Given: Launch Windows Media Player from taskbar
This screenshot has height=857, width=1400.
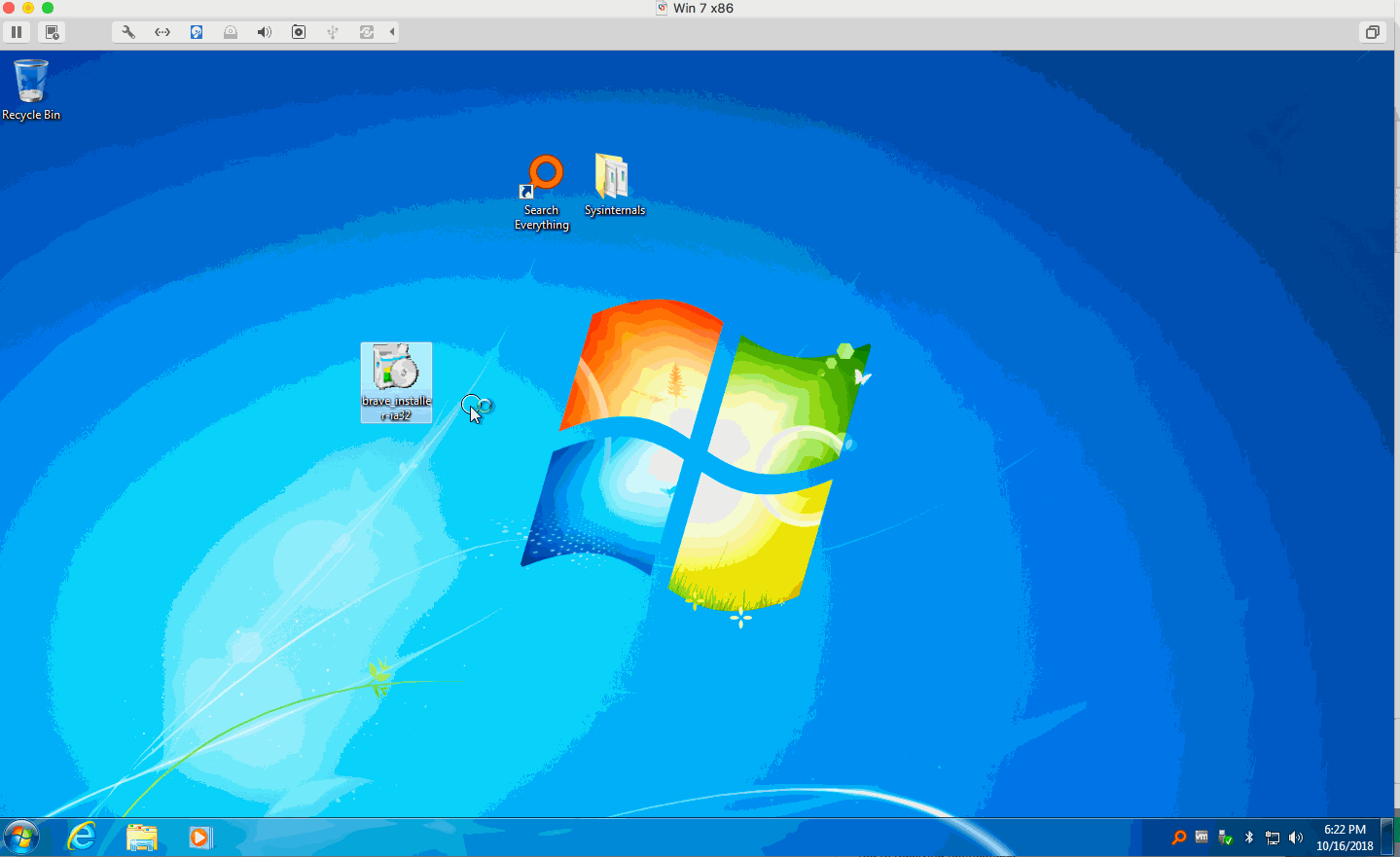Looking at the screenshot, I should click(x=200, y=837).
